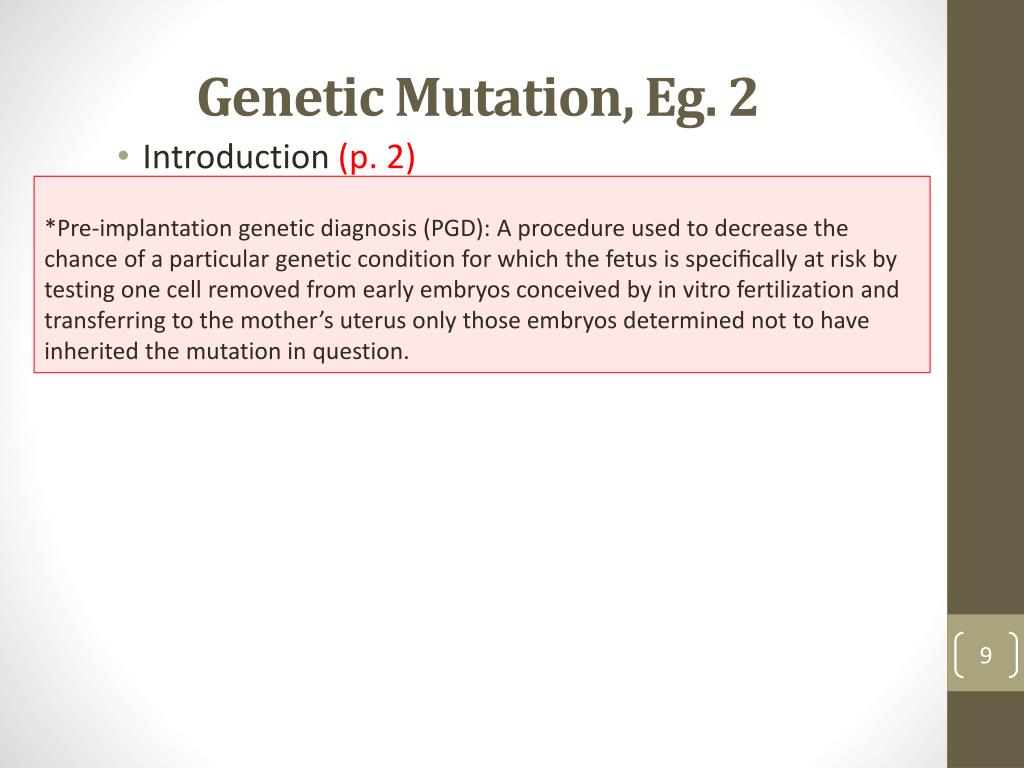The height and width of the screenshot is (768, 1024).
Task: Click the word "Mutation," in the title
Action: [515, 97]
